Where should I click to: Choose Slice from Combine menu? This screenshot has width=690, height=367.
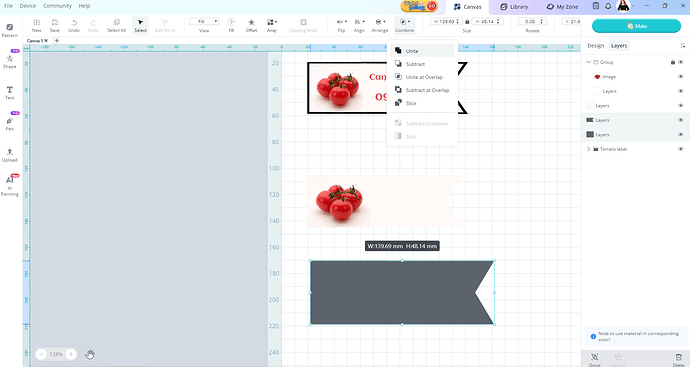(x=422, y=103)
